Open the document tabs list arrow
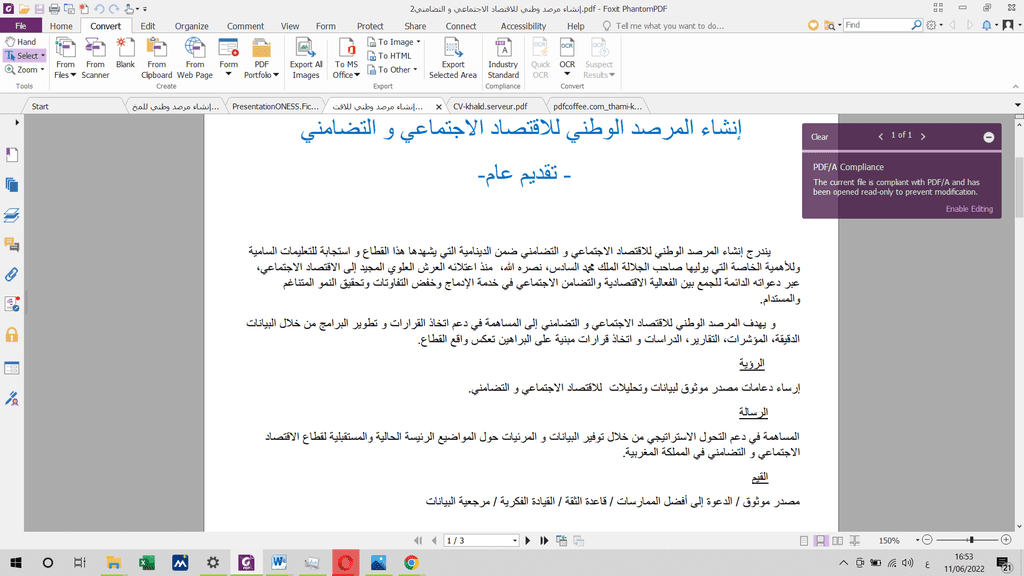Screen dimensions: 1024x576 (x=1017, y=105)
